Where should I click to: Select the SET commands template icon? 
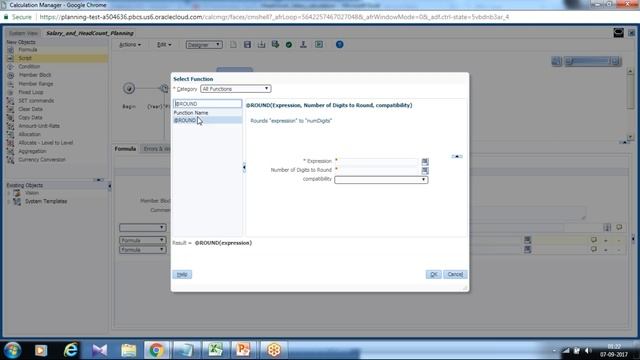11,101
